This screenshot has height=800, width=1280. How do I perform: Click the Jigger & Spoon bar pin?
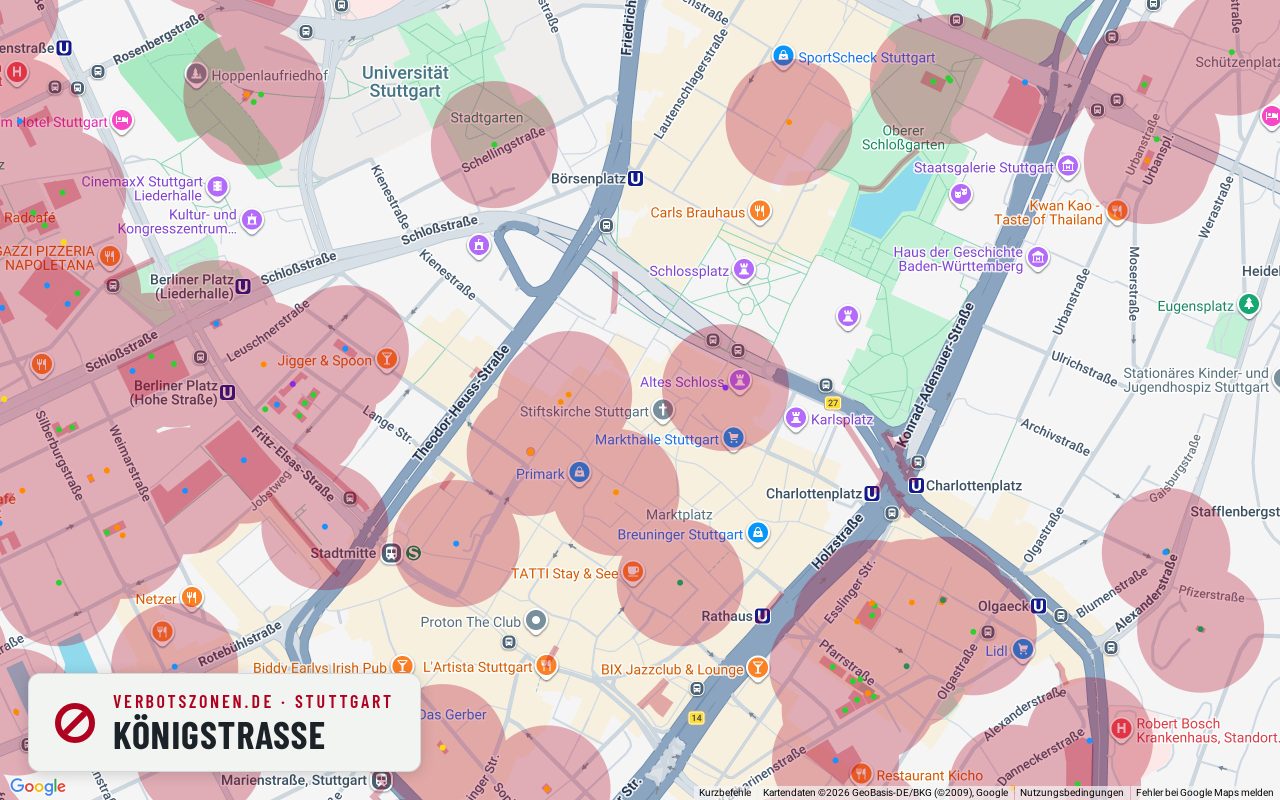point(387,359)
